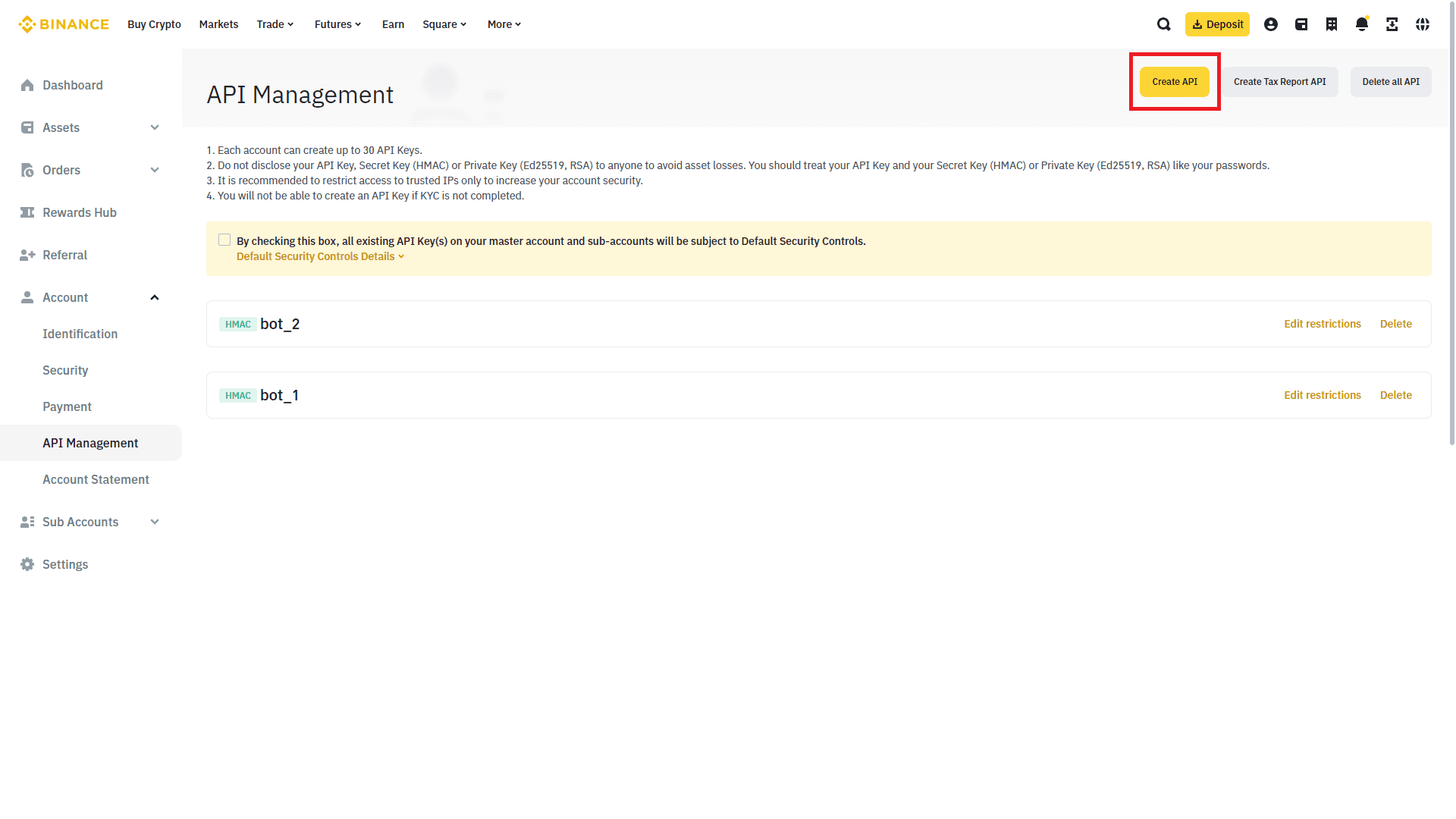Select API Management sidebar item

click(90, 443)
